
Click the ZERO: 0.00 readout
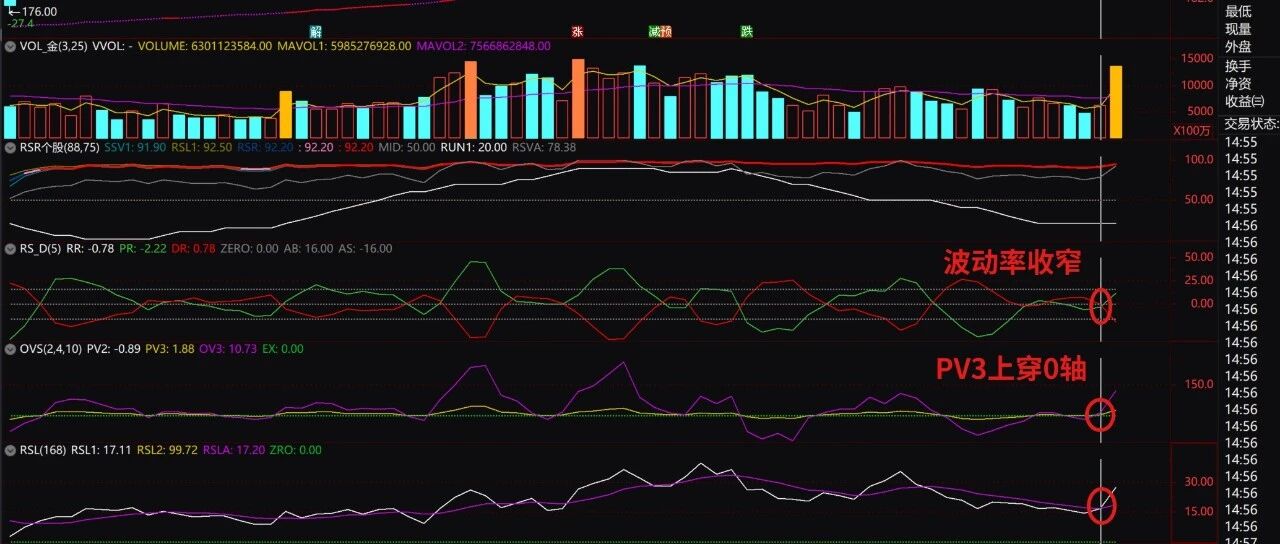[247, 248]
